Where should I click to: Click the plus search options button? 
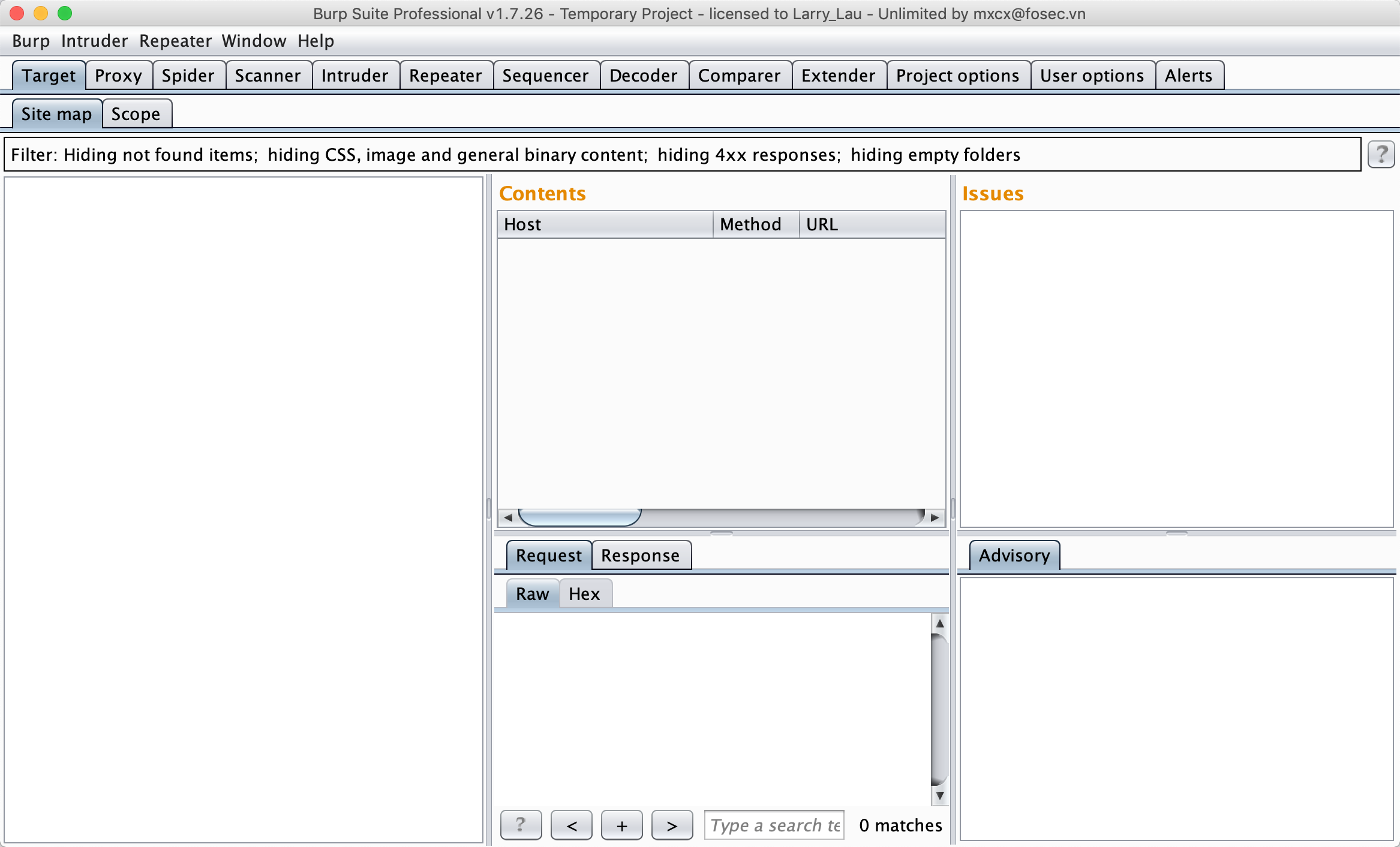tap(621, 825)
